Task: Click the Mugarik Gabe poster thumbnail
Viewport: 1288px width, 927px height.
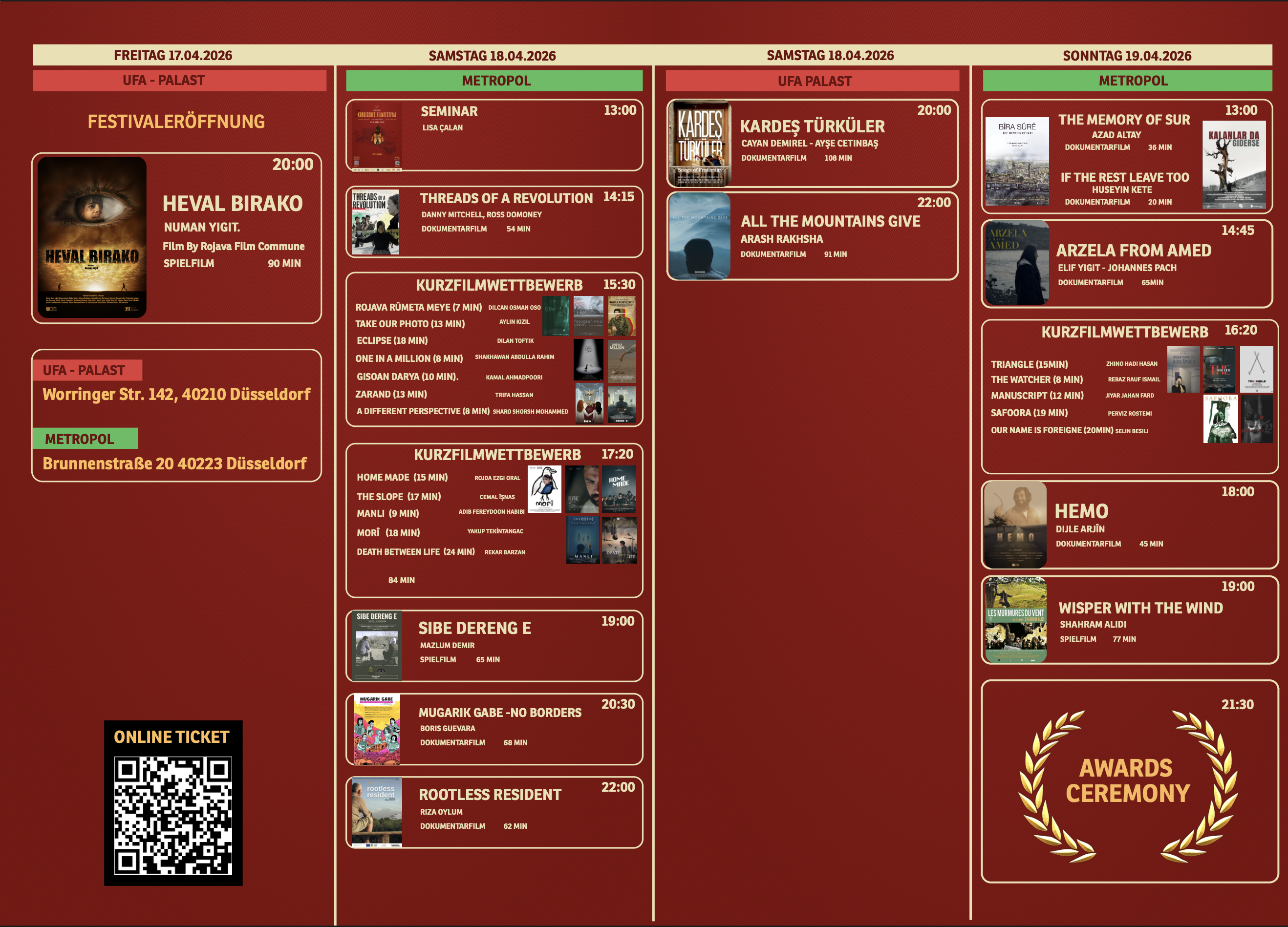Action: tap(377, 729)
